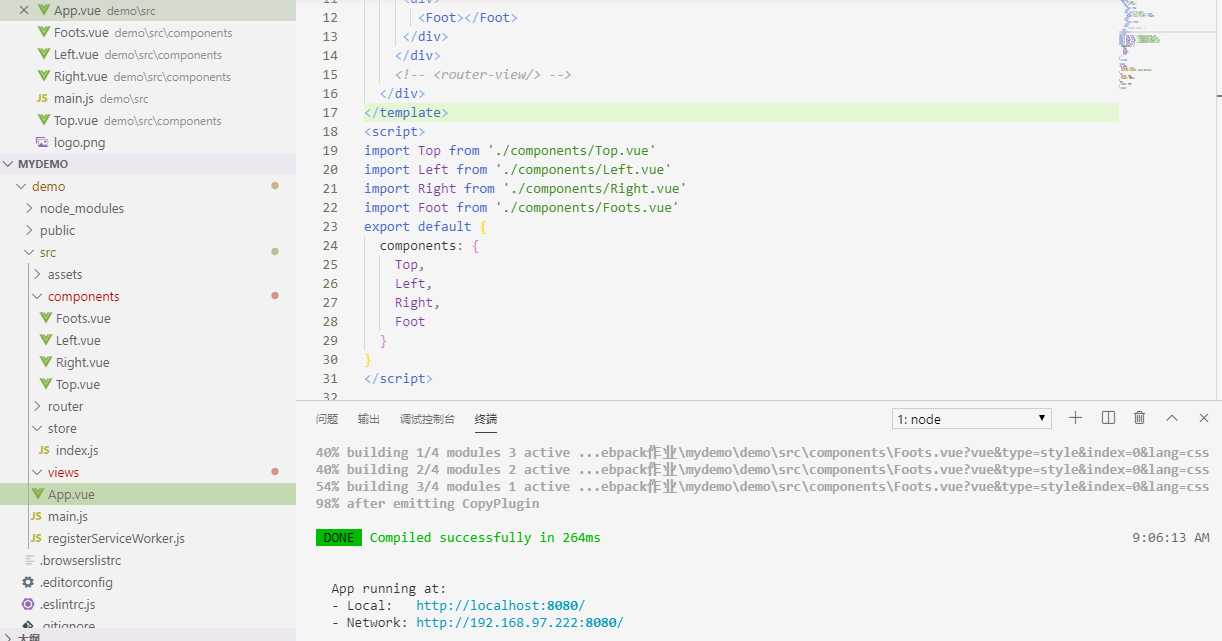Viewport: 1222px width, 641px height.
Task: Expand the public folder
Action: click(x=148, y=230)
